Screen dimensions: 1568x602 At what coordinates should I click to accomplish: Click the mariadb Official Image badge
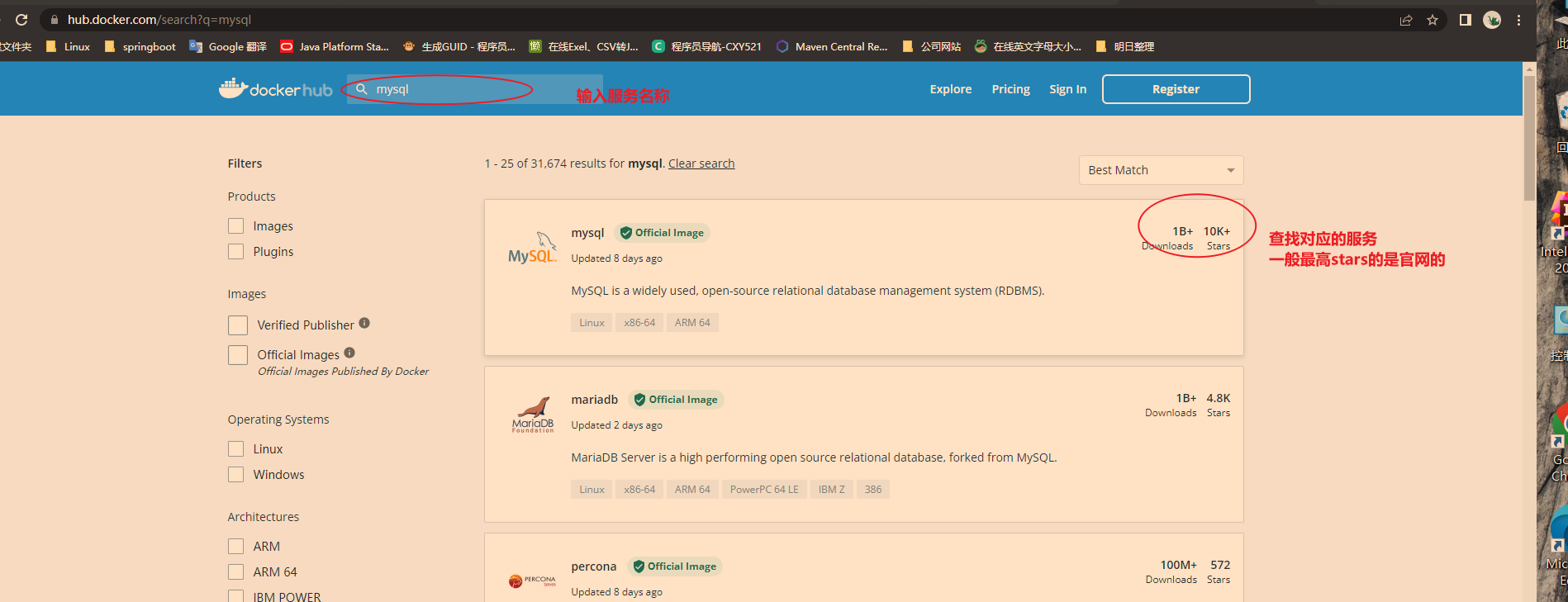pyautogui.click(x=675, y=400)
